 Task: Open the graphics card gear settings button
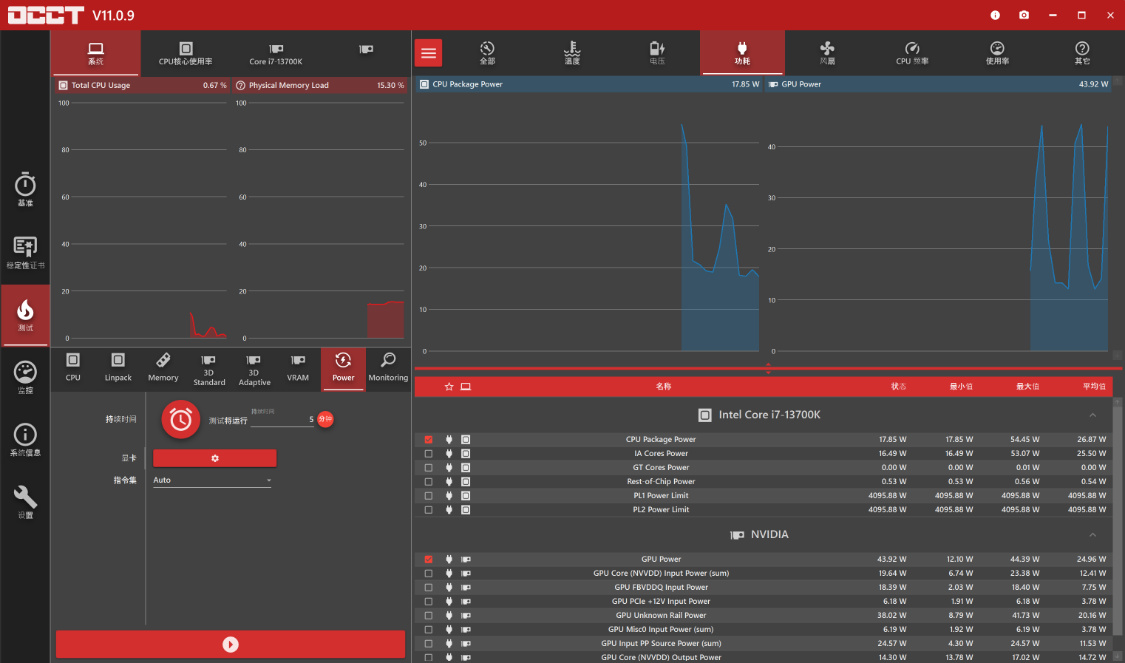point(215,458)
